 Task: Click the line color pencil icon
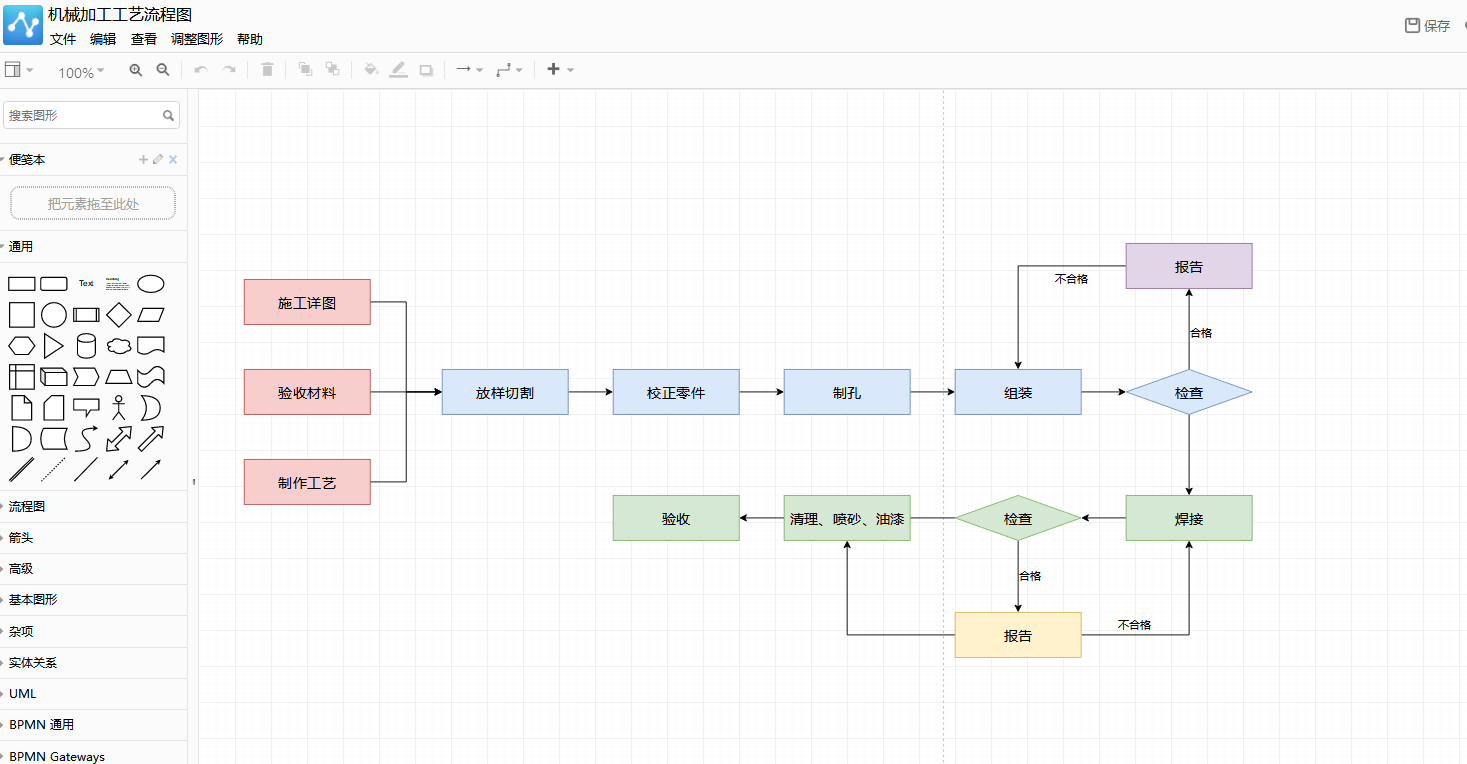(398, 70)
